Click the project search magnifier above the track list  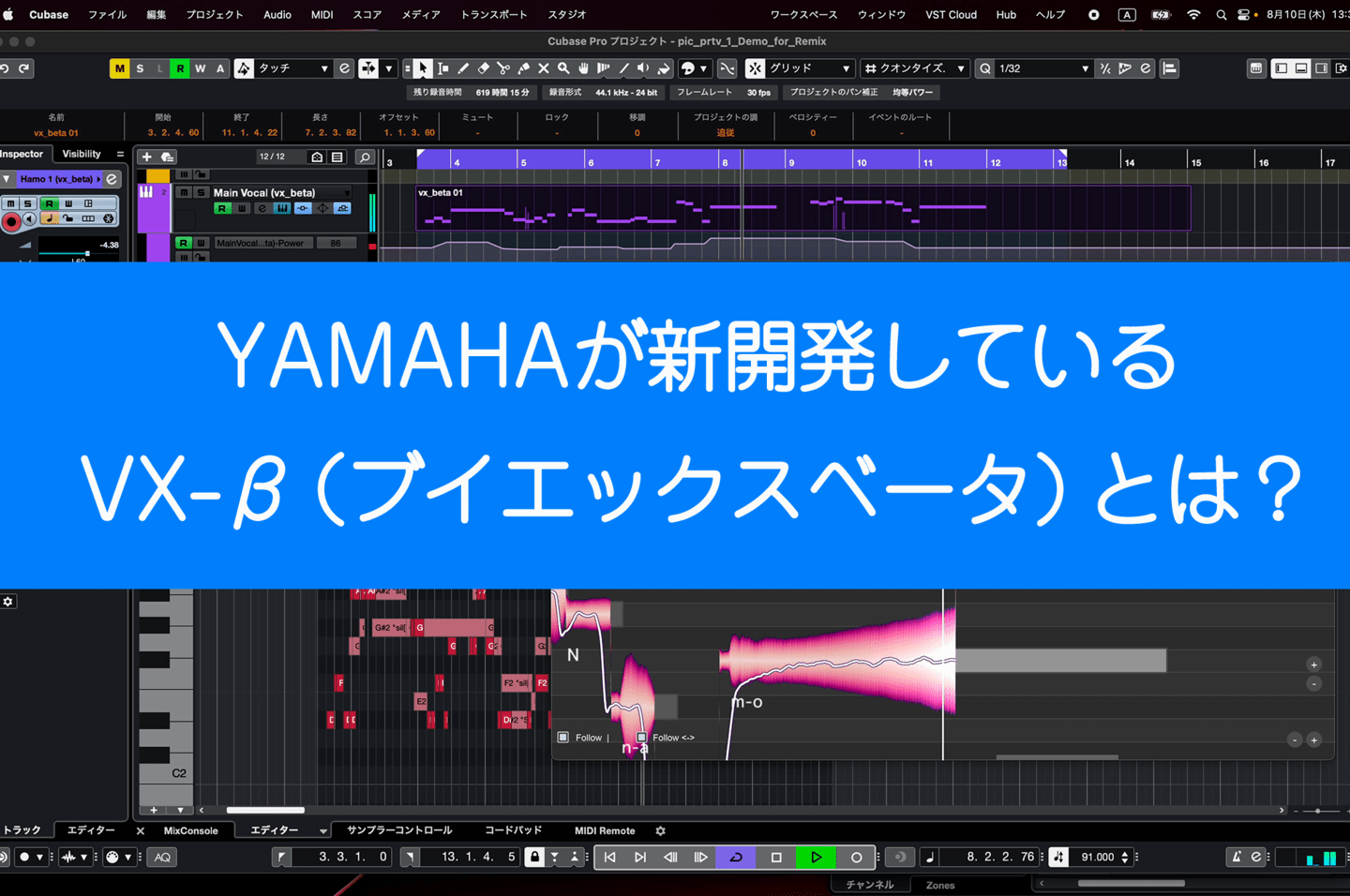point(365,157)
